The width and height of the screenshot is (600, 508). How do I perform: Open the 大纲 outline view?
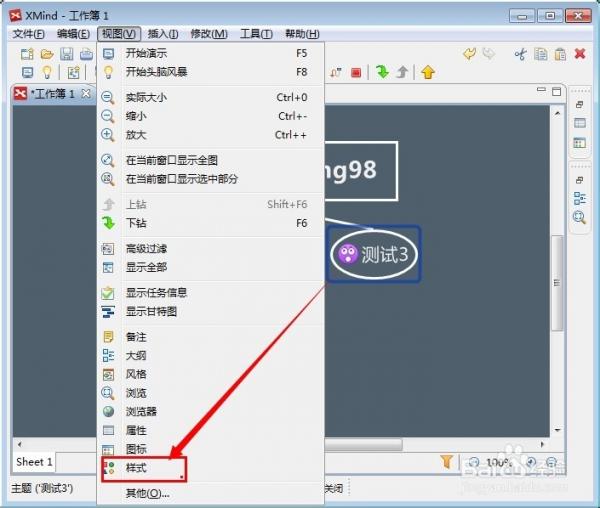pyautogui.click(x=210, y=356)
